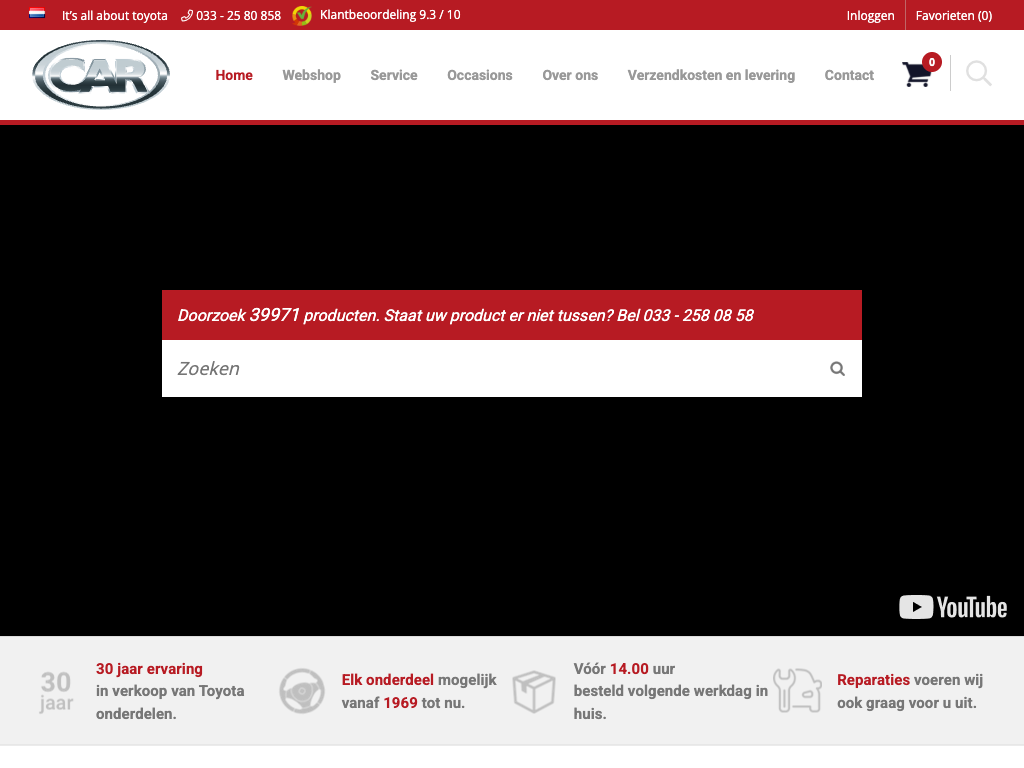Click the Dutch flag language icon
1024x768 pixels.
(x=37, y=14)
